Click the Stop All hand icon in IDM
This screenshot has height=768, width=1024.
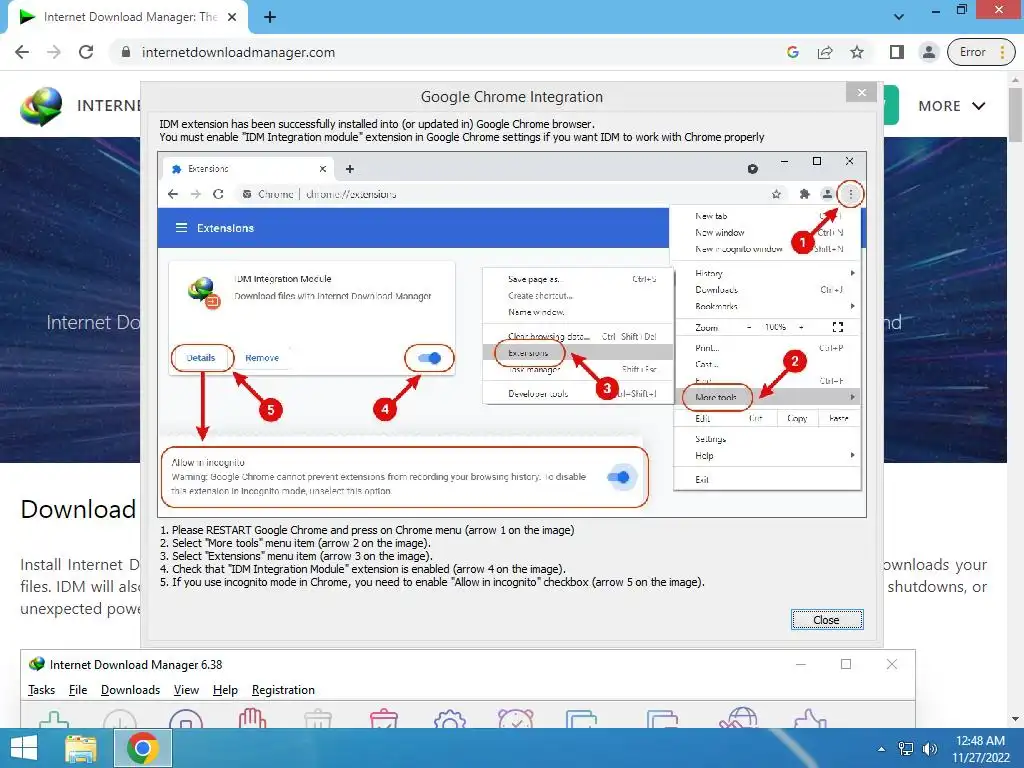pyautogui.click(x=252, y=719)
